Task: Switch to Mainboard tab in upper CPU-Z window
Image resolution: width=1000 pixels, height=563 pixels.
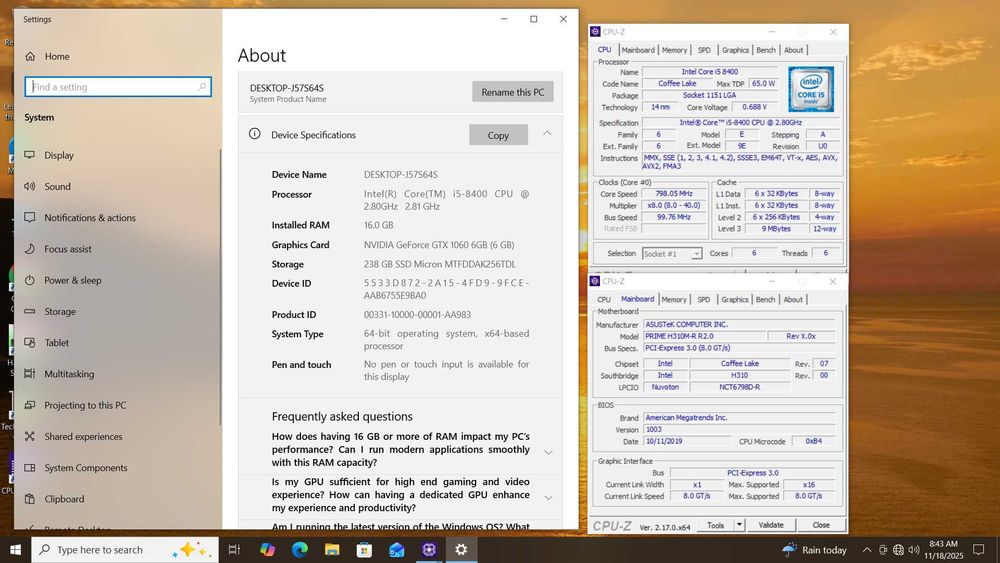Action: [638, 50]
